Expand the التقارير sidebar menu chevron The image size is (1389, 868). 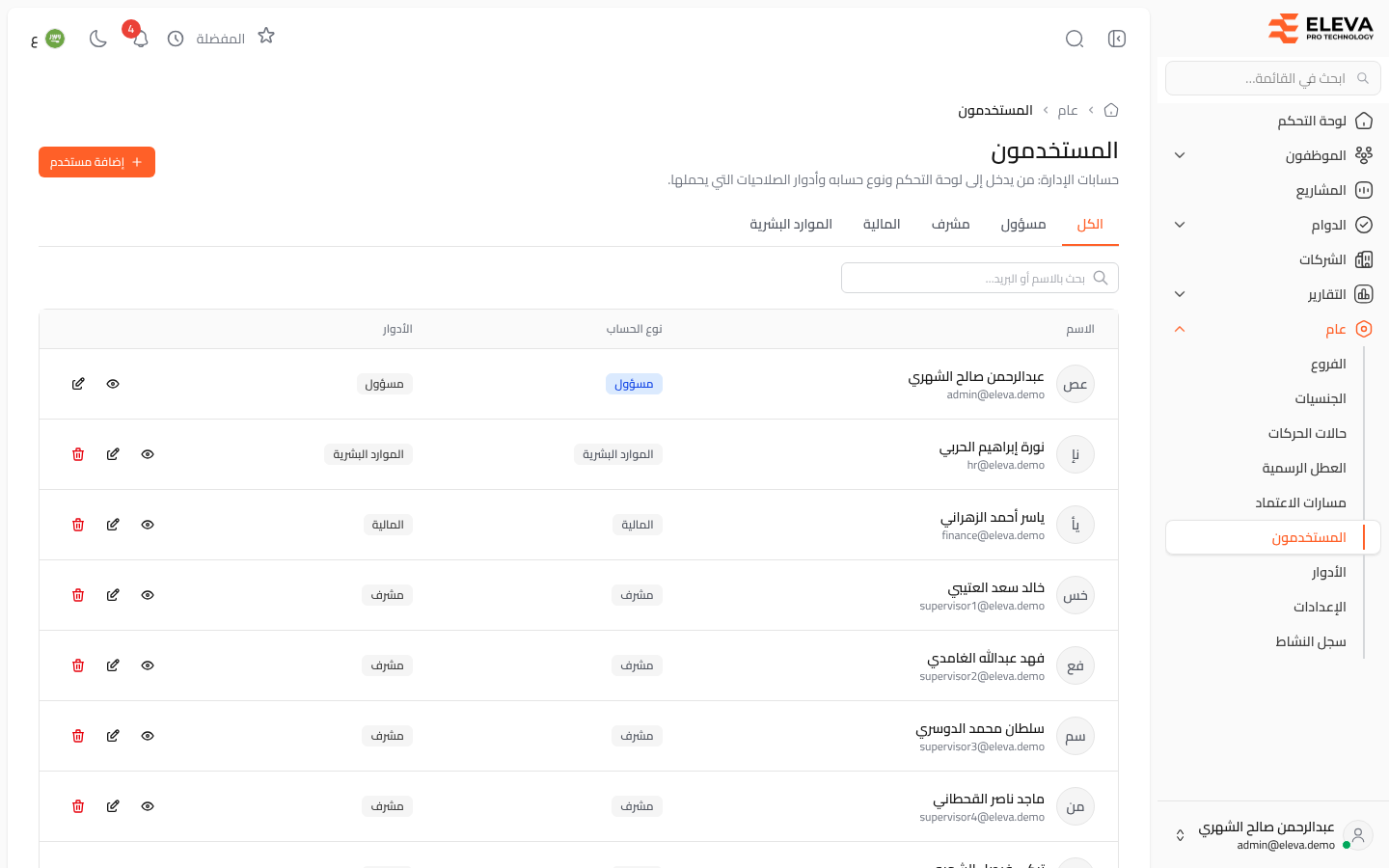pos(1180,294)
